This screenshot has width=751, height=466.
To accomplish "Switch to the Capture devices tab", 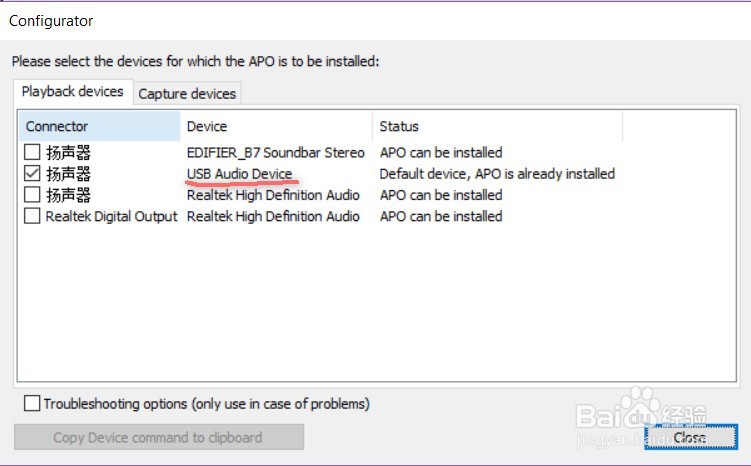I will [187, 94].
